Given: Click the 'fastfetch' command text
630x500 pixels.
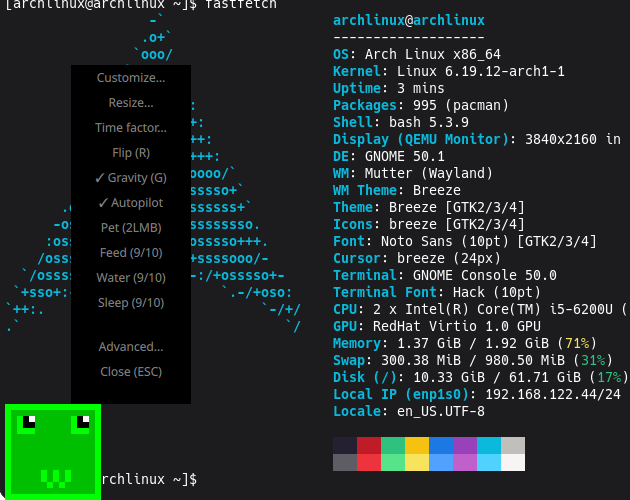Looking at the screenshot, I should 241,4.
